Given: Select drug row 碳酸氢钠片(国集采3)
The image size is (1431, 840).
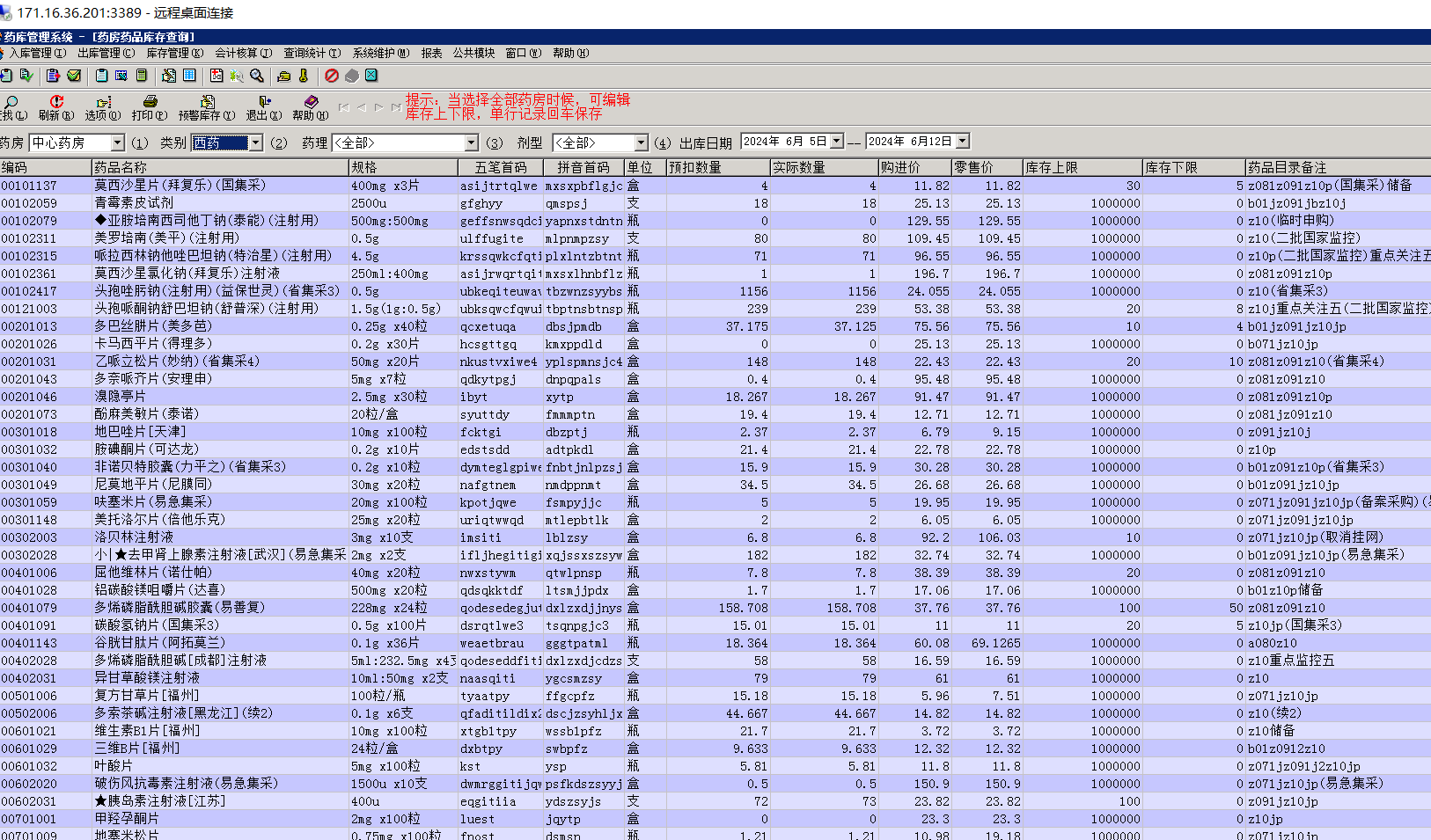Looking at the screenshot, I should (715, 625).
